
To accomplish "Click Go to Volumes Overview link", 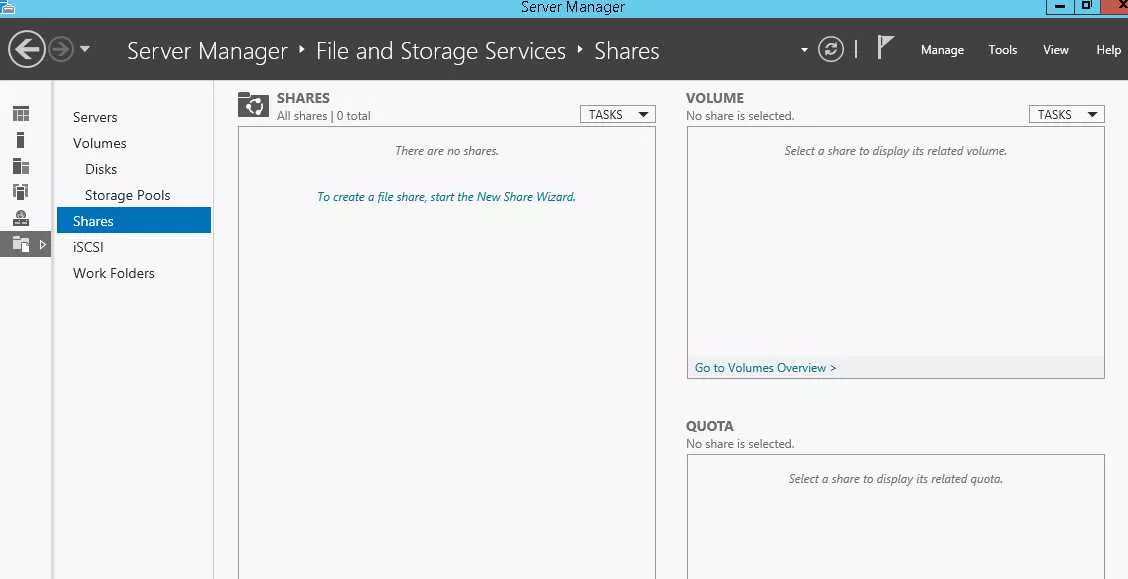I will pyautogui.click(x=765, y=368).
